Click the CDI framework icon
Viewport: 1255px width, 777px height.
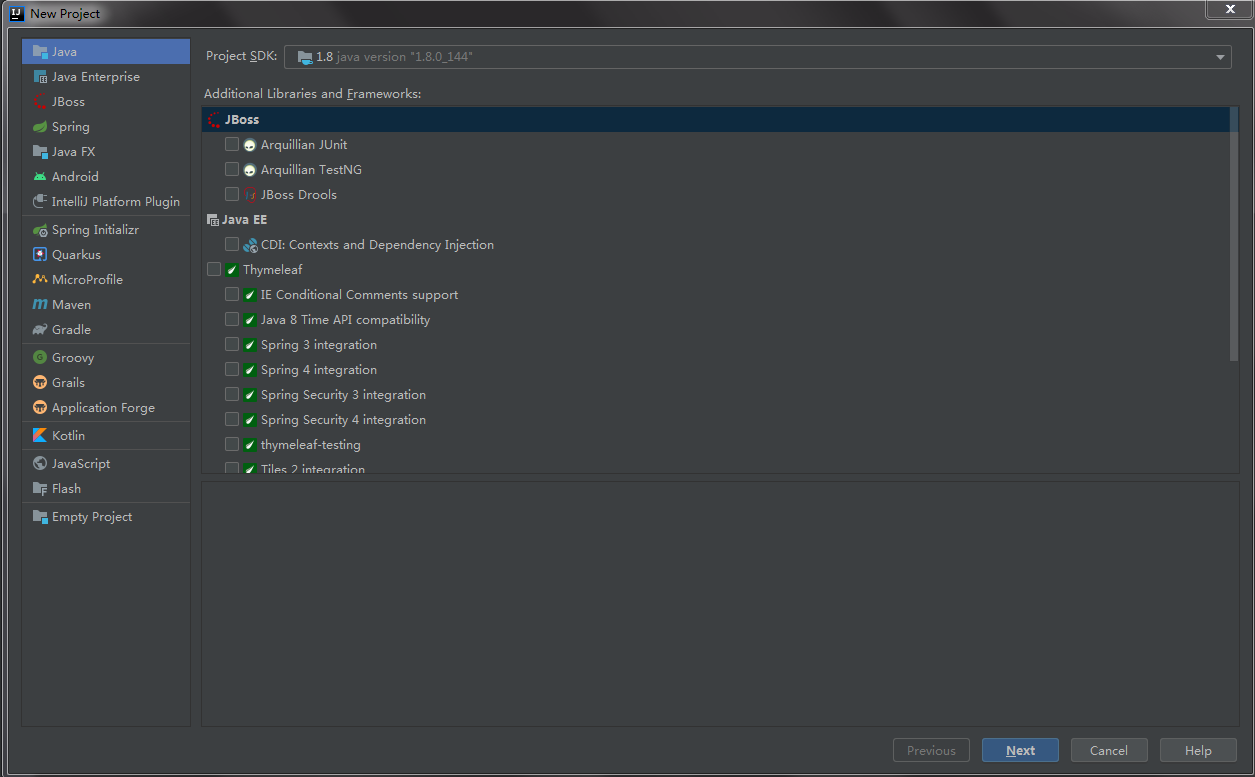click(x=250, y=244)
